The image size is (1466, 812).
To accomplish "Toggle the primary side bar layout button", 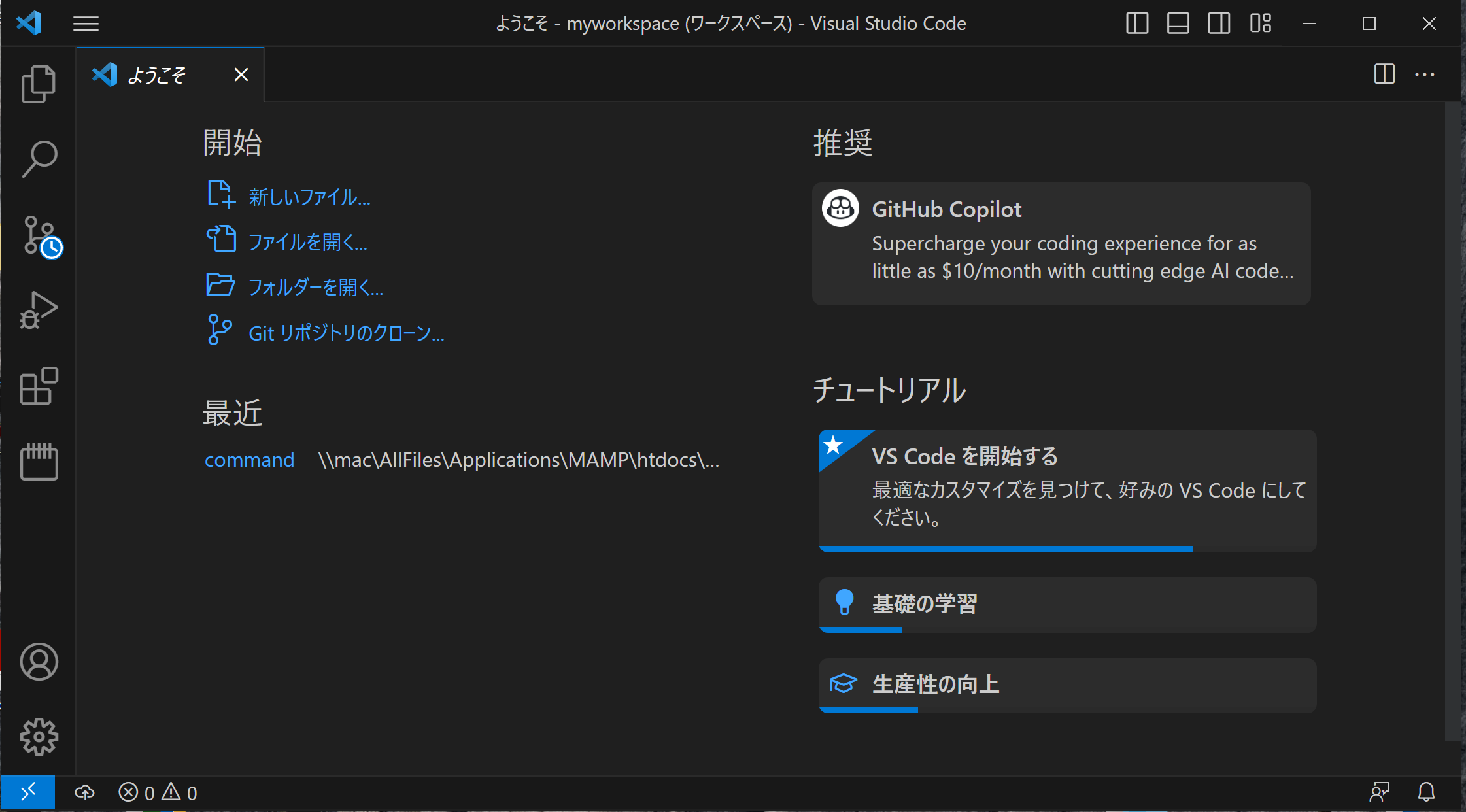I will click(1137, 24).
